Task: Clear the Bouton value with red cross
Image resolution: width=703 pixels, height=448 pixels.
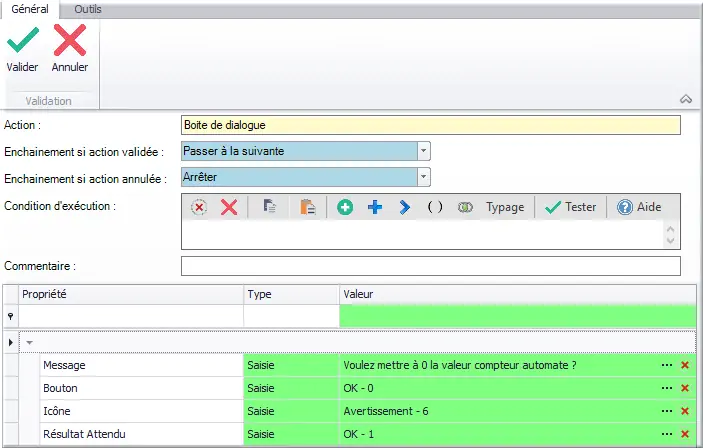Action: tap(685, 388)
